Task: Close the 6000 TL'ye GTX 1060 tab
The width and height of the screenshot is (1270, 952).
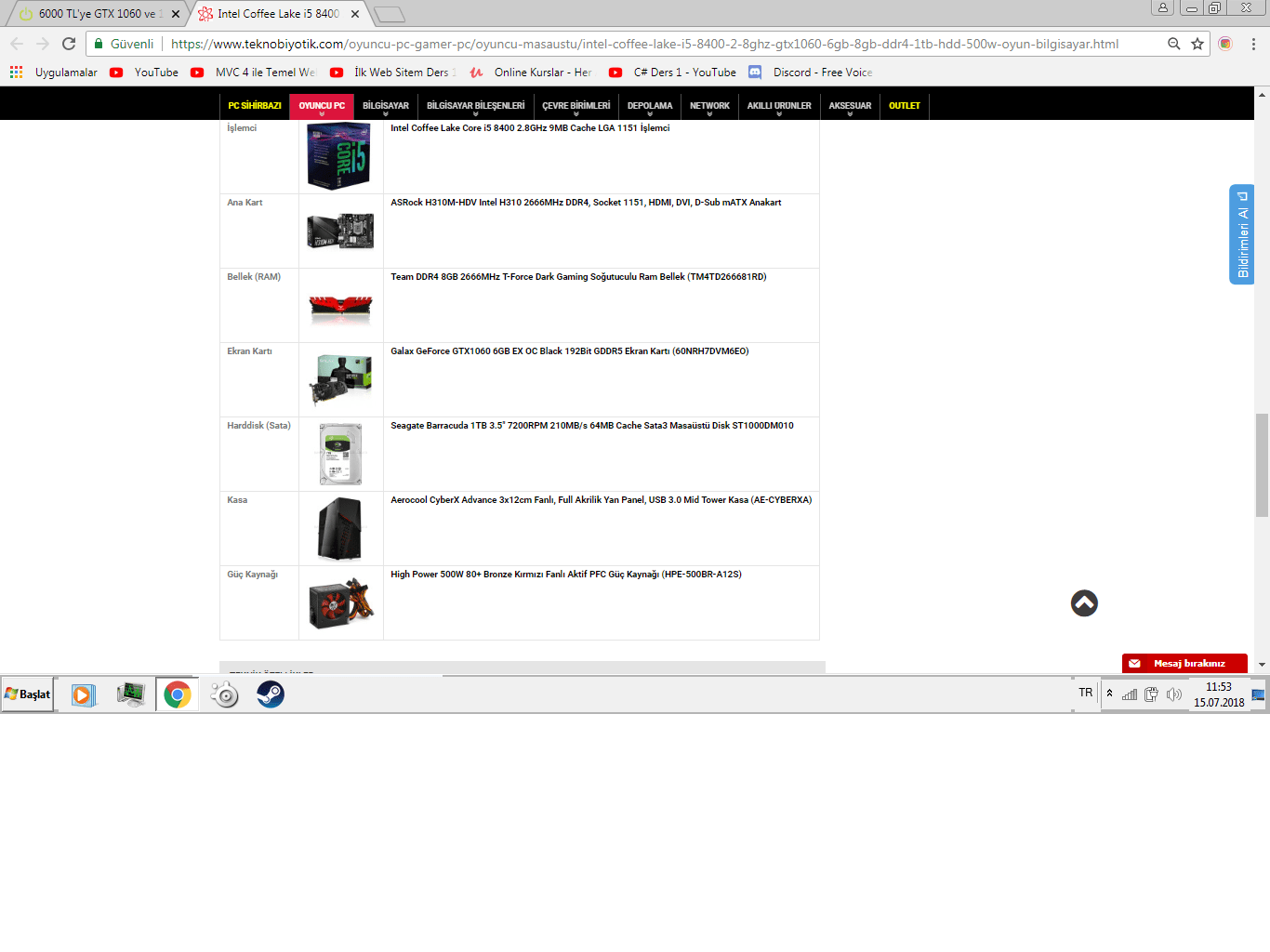Action: pyautogui.click(x=176, y=14)
